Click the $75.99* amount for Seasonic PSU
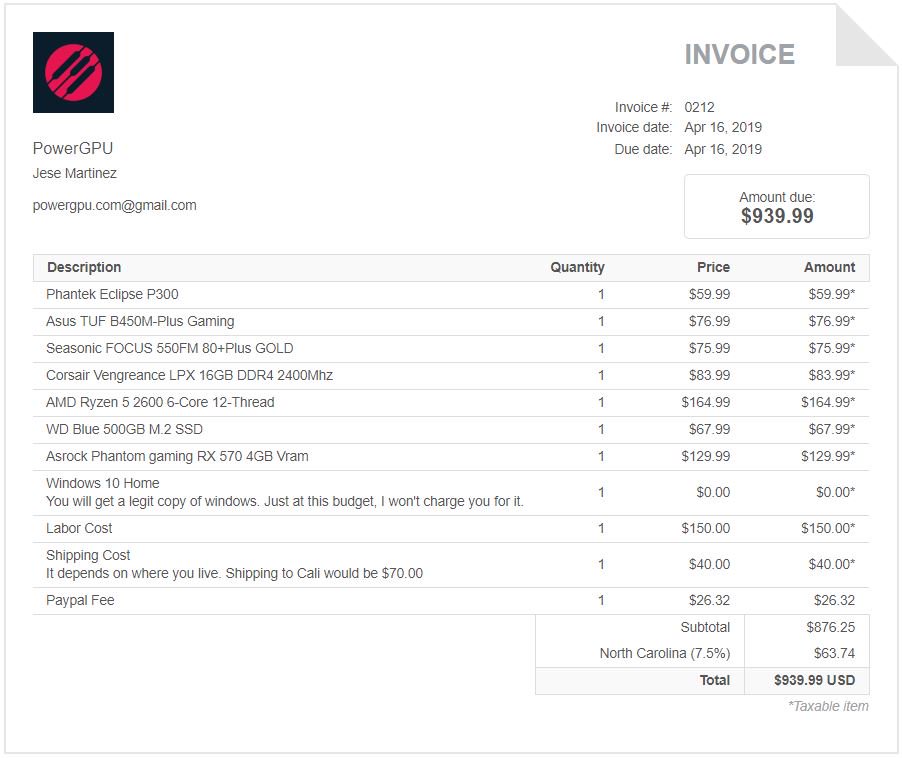This screenshot has width=902, height=758. (831, 349)
